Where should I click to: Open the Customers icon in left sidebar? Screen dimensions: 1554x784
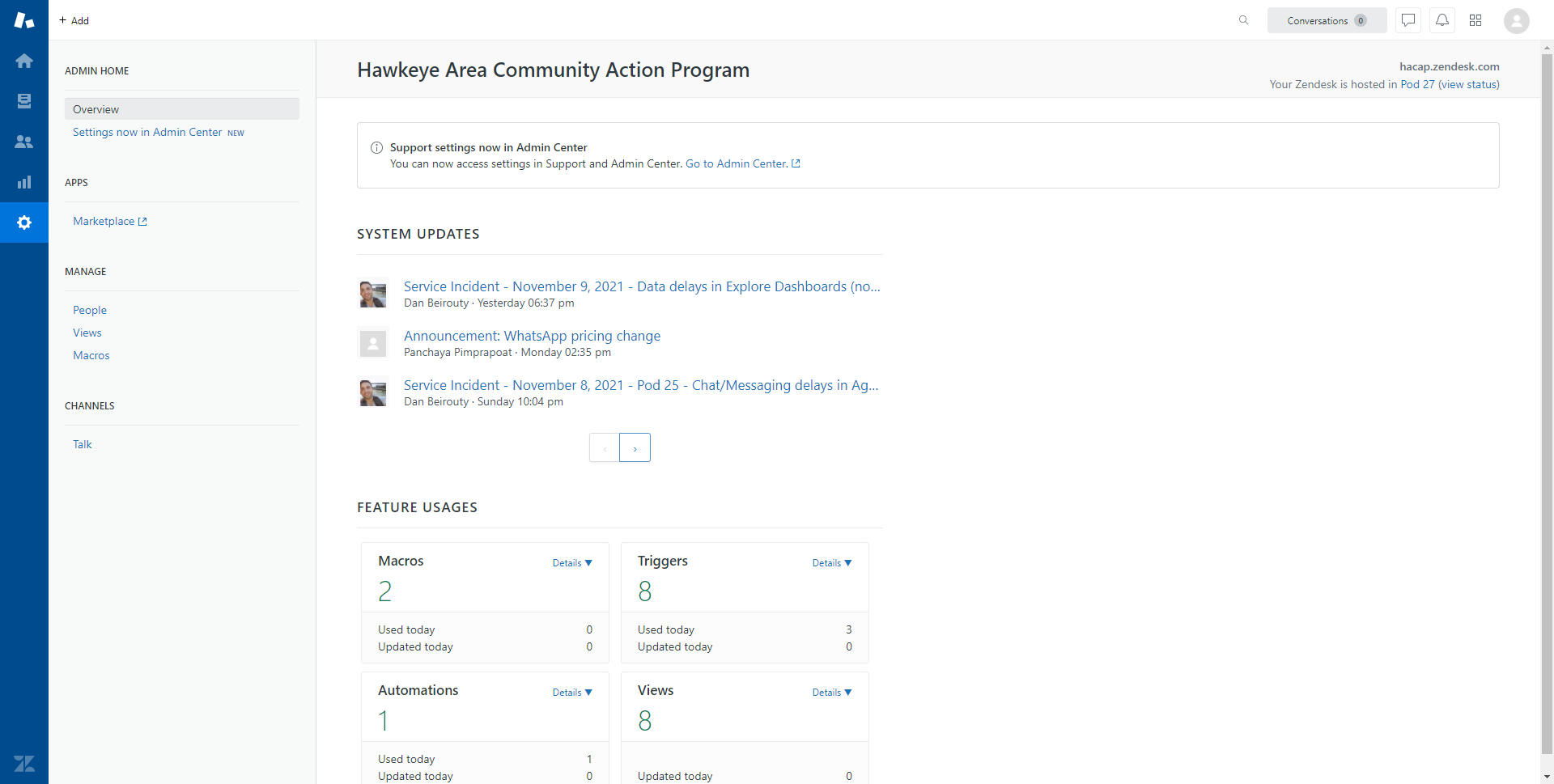(24, 142)
